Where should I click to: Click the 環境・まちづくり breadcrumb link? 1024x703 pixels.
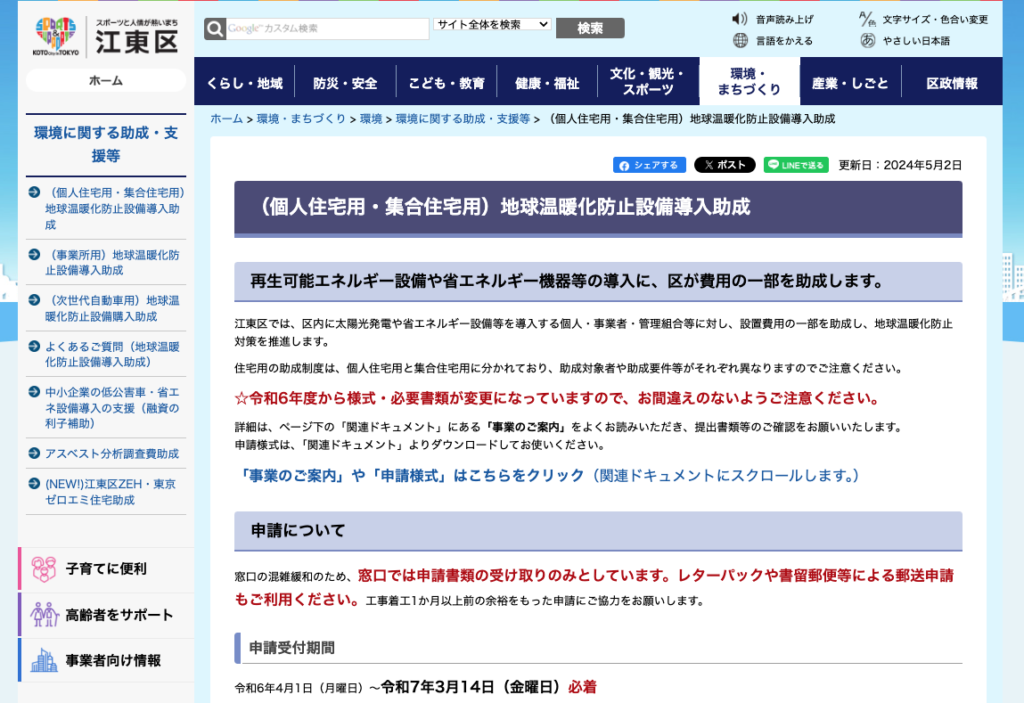point(301,119)
